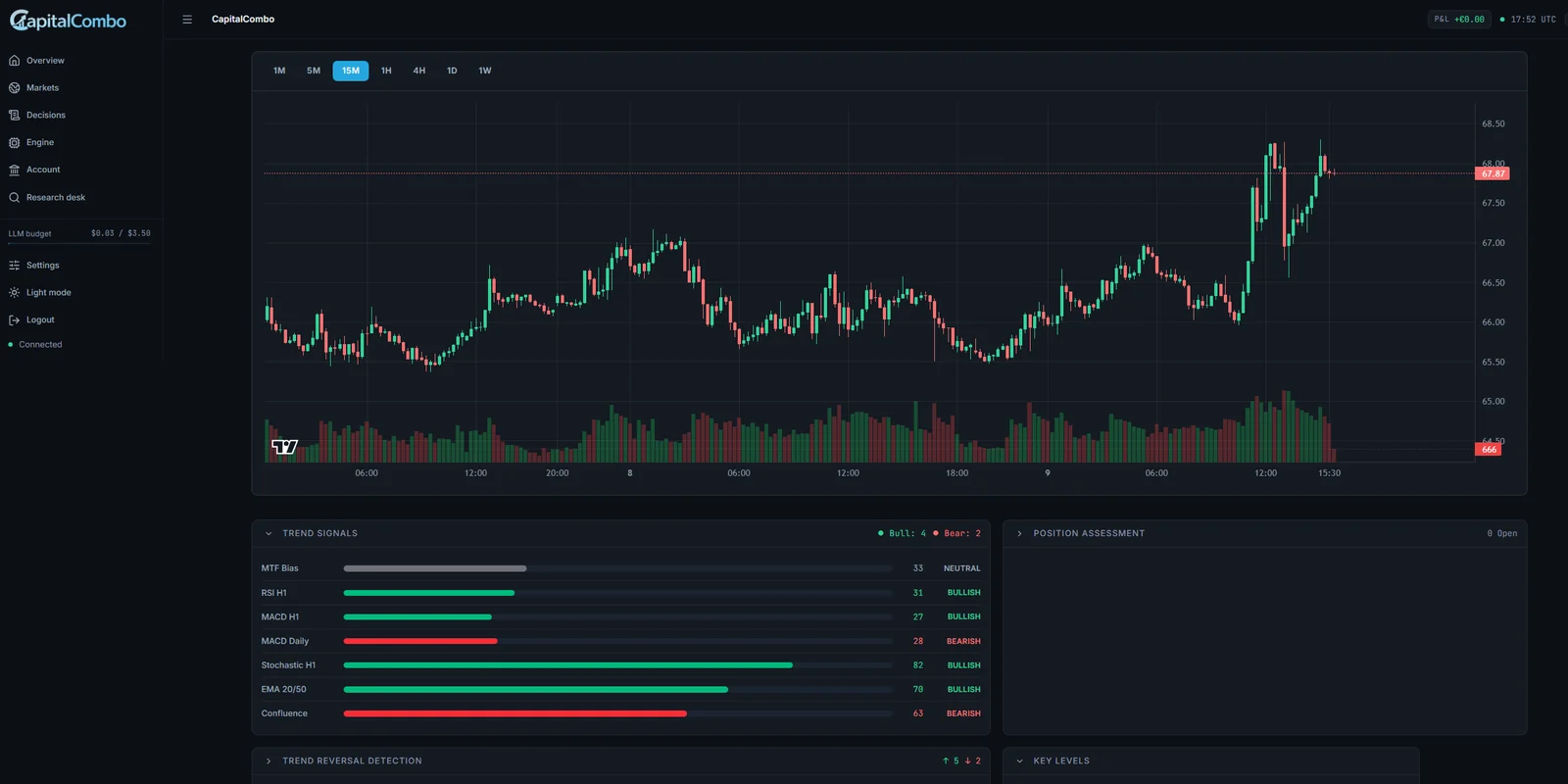Select the 5M timeframe tab

coord(314,71)
